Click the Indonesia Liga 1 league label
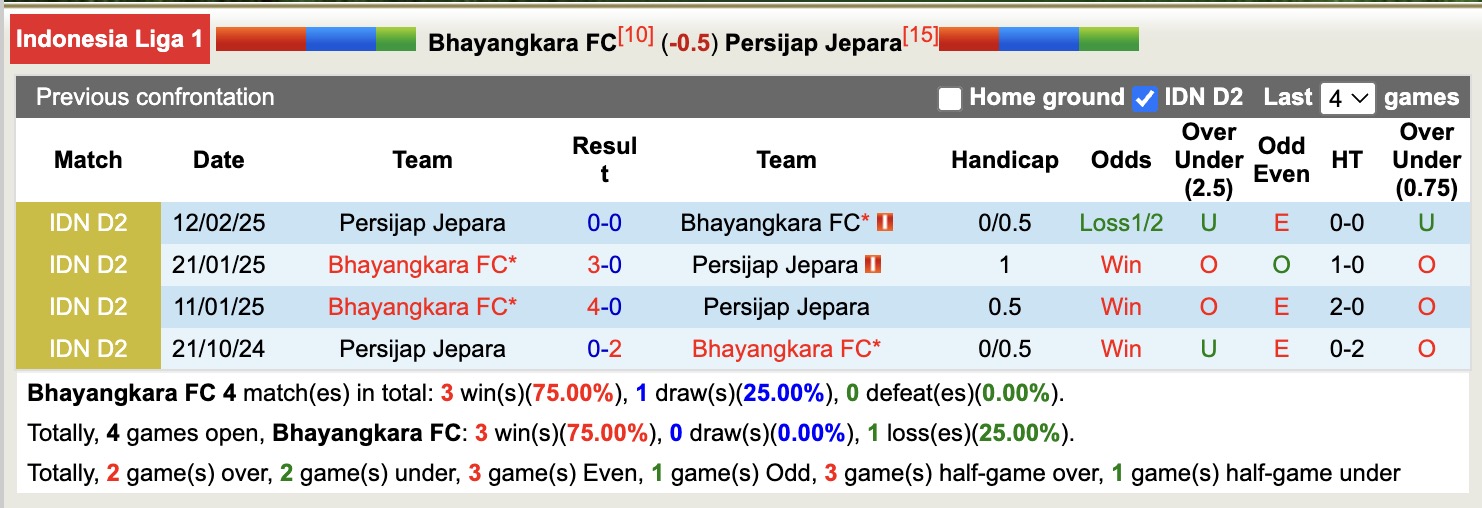This screenshot has height=508, width=1482. click(110, 40)
